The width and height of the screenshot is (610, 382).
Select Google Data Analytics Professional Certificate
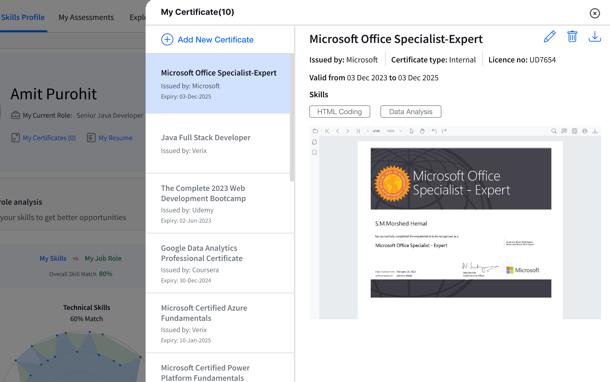(220, 263)
